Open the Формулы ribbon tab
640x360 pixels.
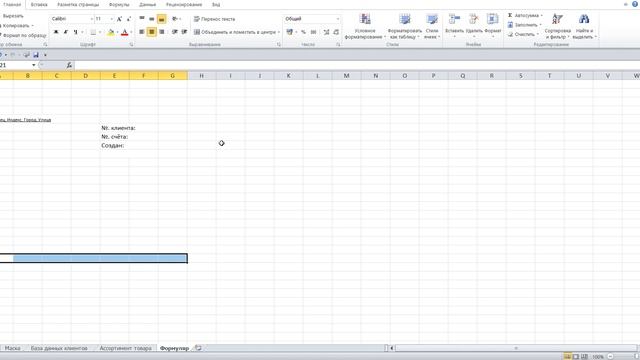(x=119, y=4)
